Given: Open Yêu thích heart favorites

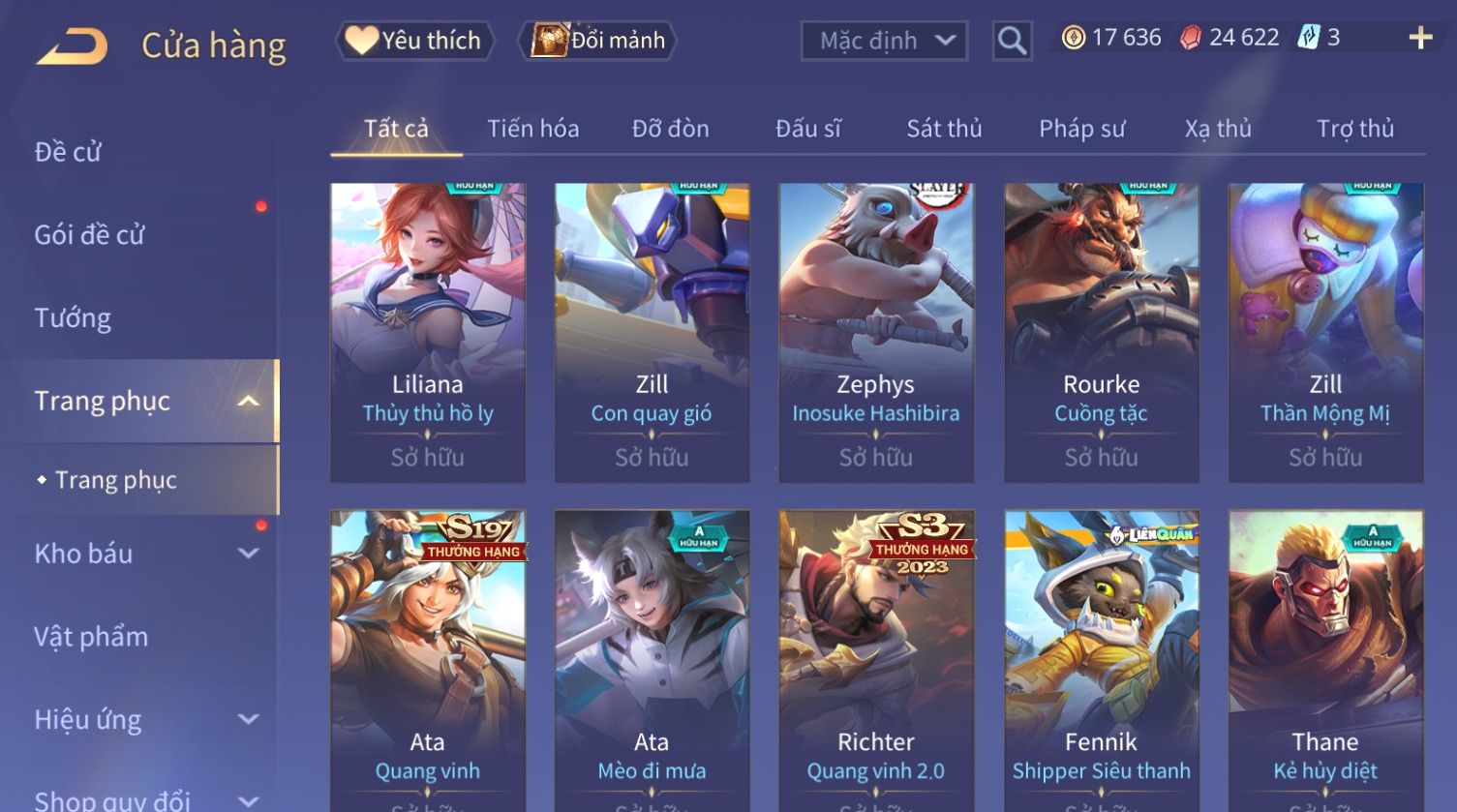Looking at the screenshot, I should tap(414, 41).
